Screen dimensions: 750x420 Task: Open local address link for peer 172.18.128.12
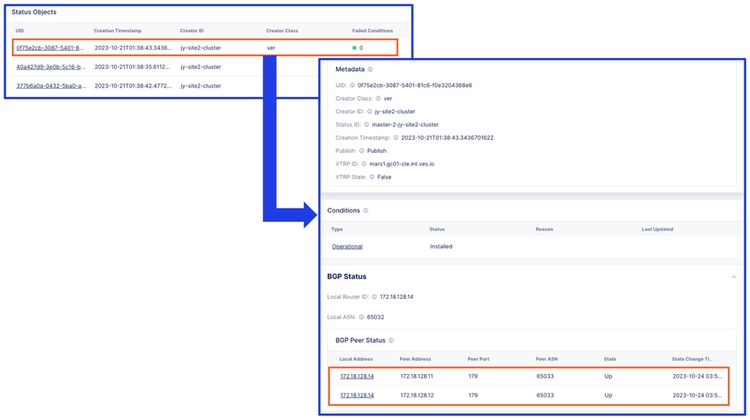point(357,396)
